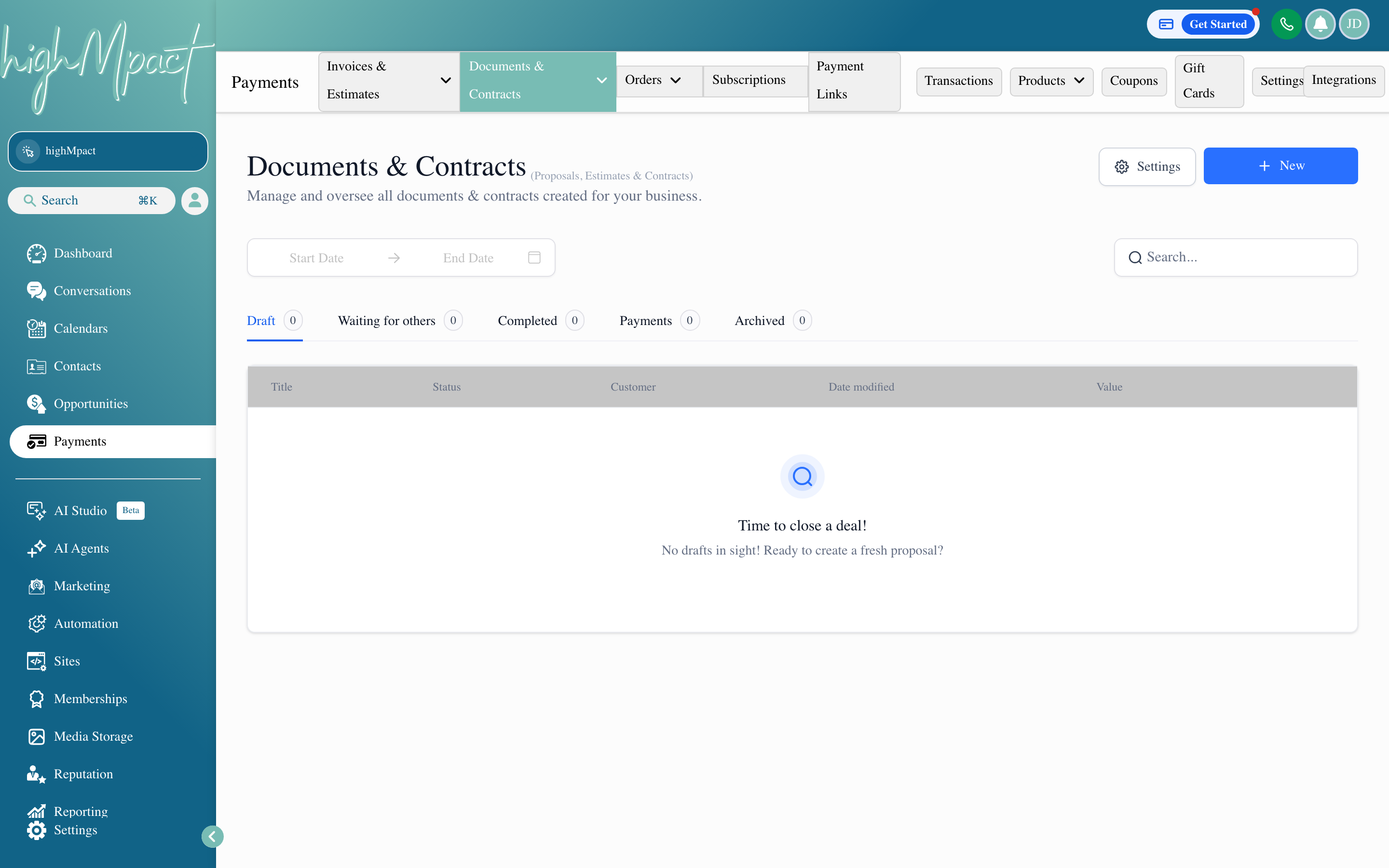Open the sidebar Settings gear icon
The image size is (1389, 868).
coord(36,830)
